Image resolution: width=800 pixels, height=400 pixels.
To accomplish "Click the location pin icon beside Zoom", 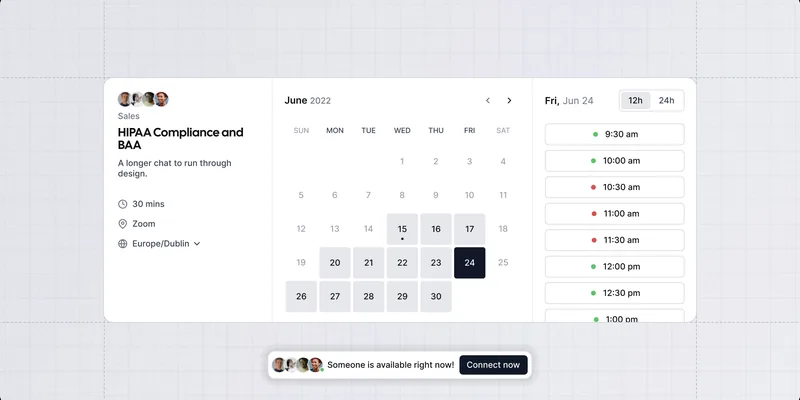I will (x=122, y=224).
